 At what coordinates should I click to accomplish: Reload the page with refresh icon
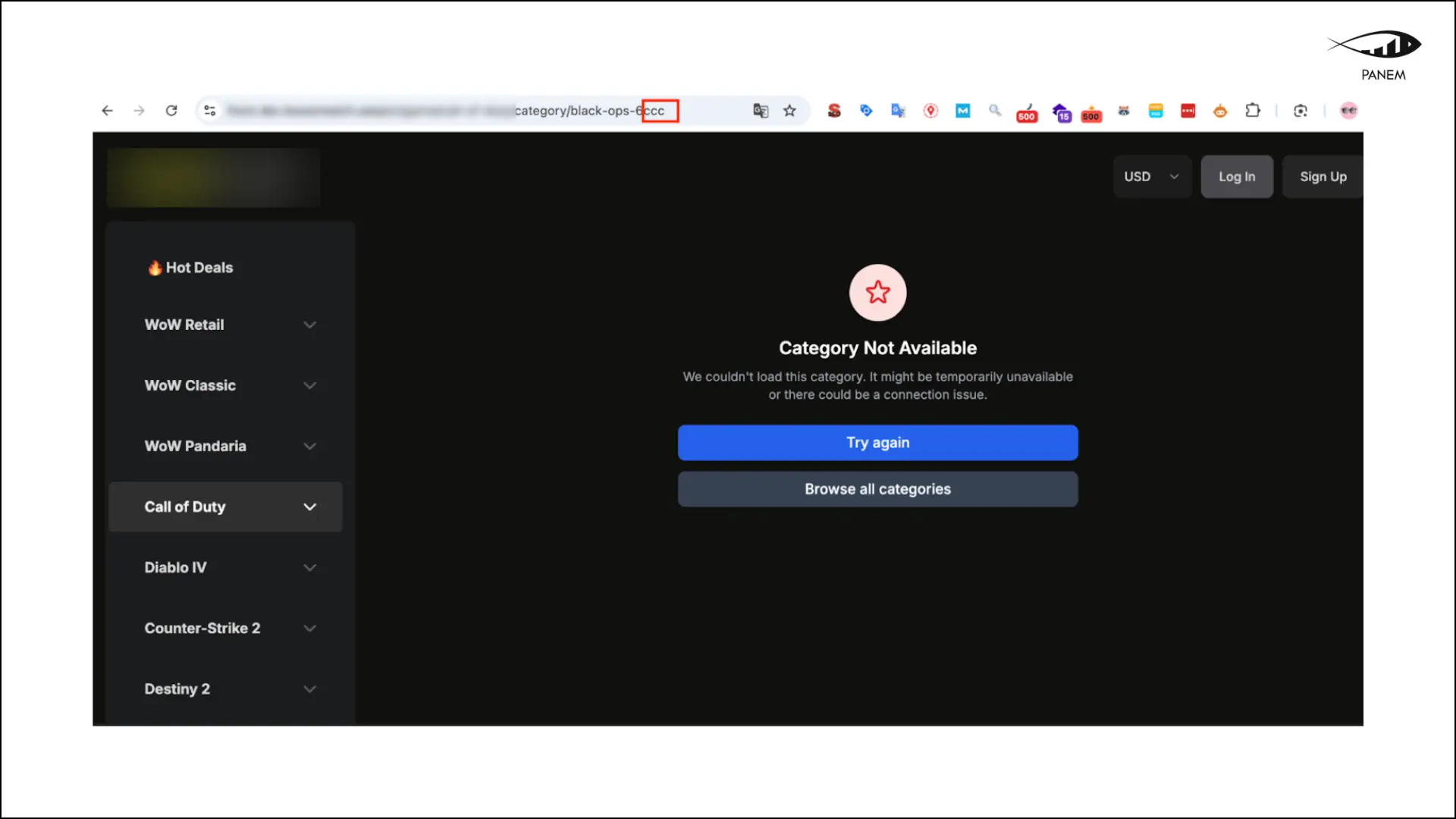[171, 111]
